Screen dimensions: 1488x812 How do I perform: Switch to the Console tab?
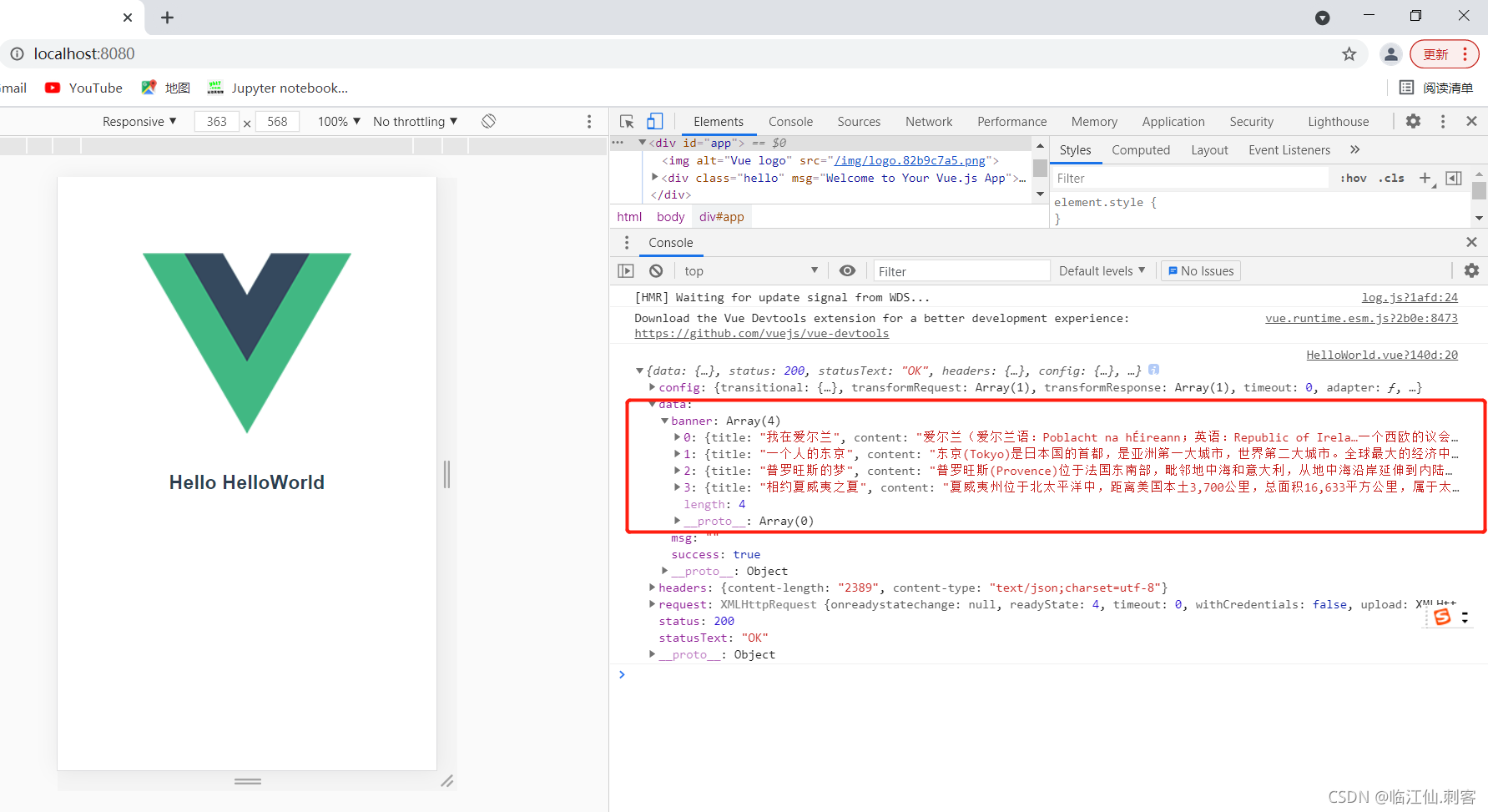tap(790, 121)
